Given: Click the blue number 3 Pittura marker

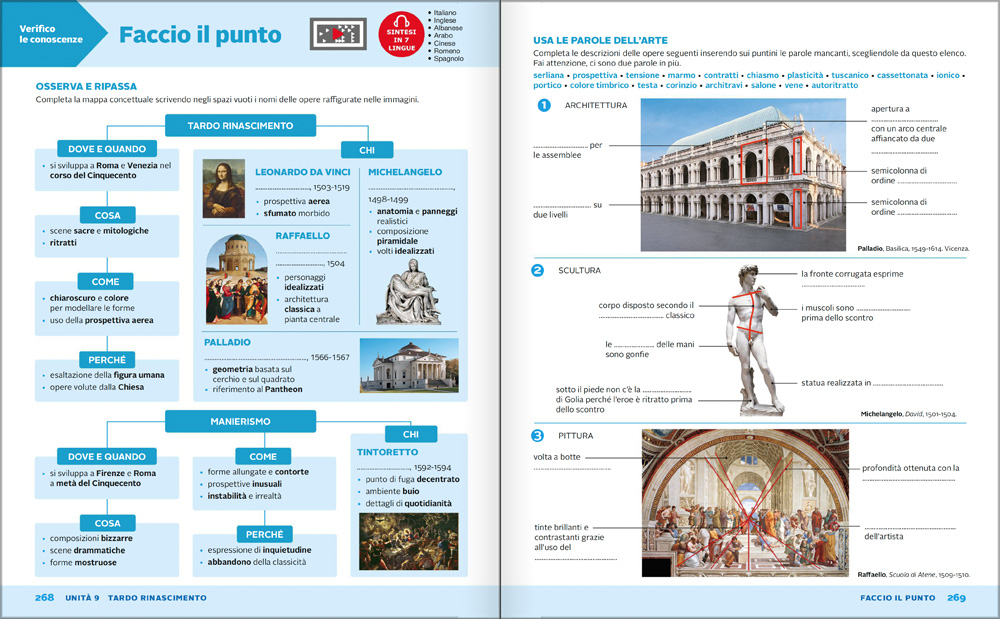Looking at the screenshot, I should [x=538, y=435].
